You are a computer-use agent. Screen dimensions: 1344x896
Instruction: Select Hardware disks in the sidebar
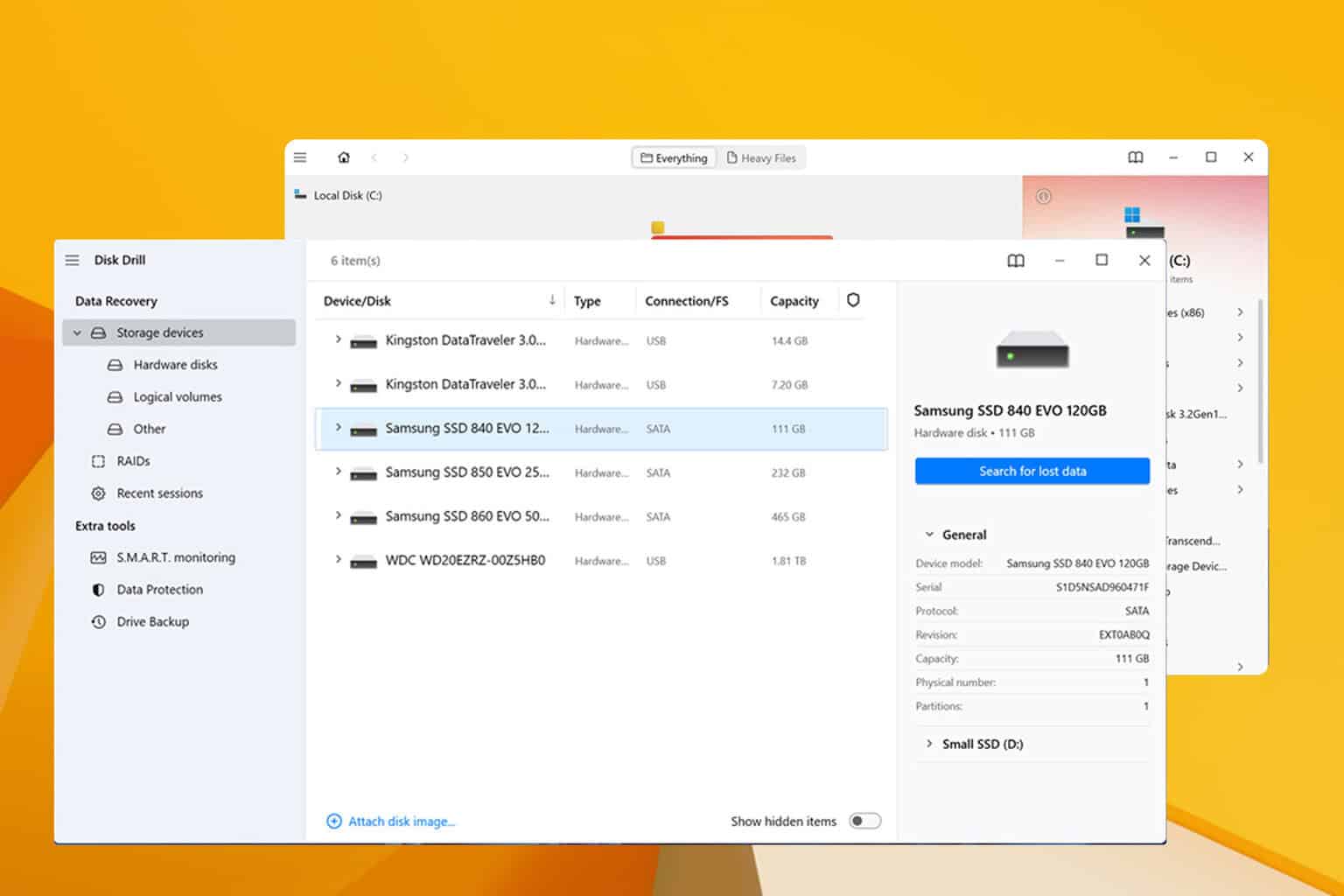click(175, 365)
